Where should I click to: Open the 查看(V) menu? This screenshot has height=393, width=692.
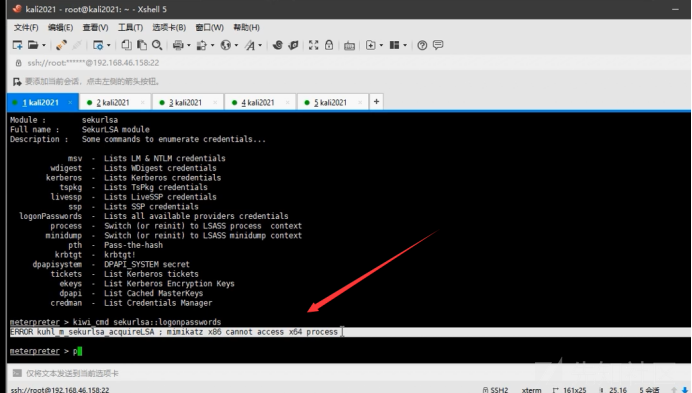tap(95, 27)
